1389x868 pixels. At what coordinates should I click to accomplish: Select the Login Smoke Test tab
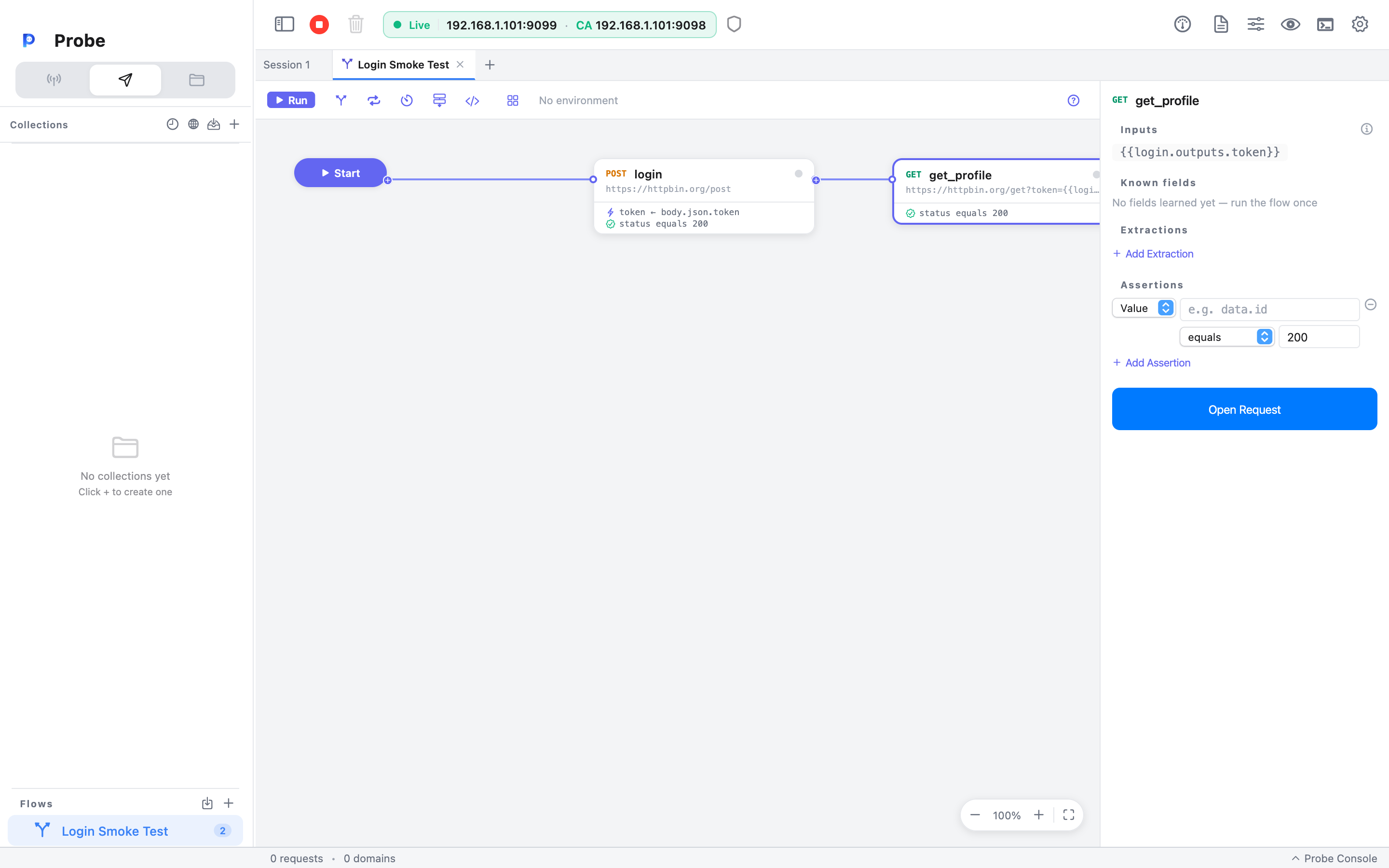[403, 65]
